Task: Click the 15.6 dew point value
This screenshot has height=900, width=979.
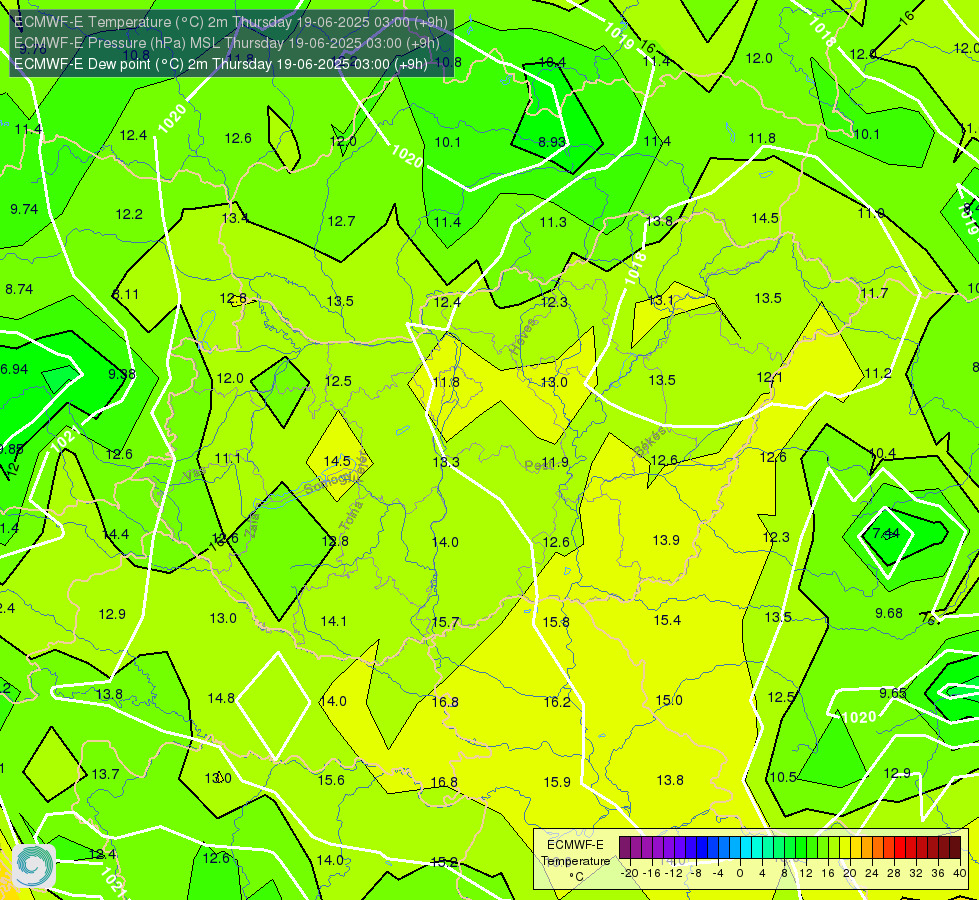Action: 331,780
